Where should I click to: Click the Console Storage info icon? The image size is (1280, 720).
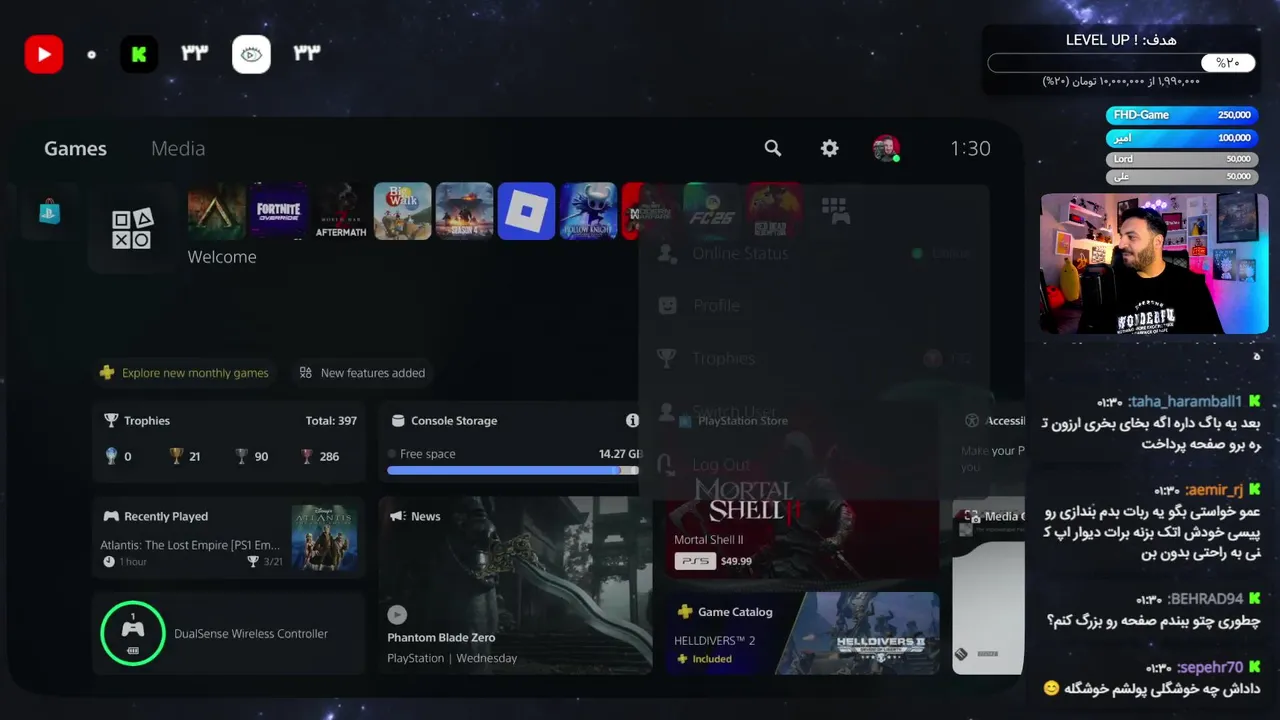click(x=632, y=421)
